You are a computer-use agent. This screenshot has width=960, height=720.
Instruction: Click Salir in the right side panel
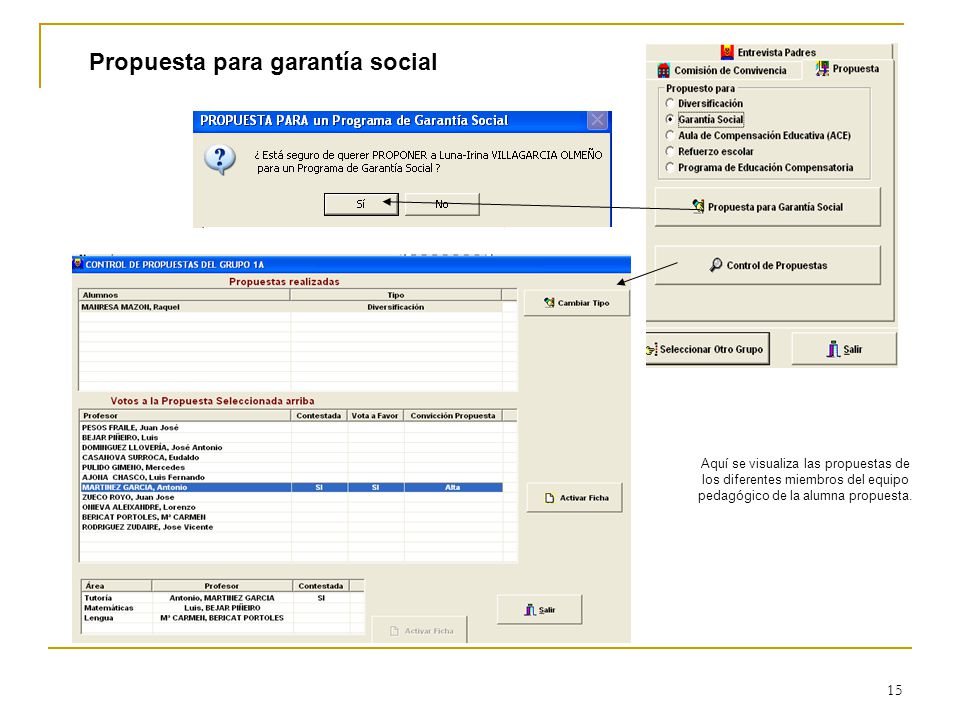(x=844, y=349)
